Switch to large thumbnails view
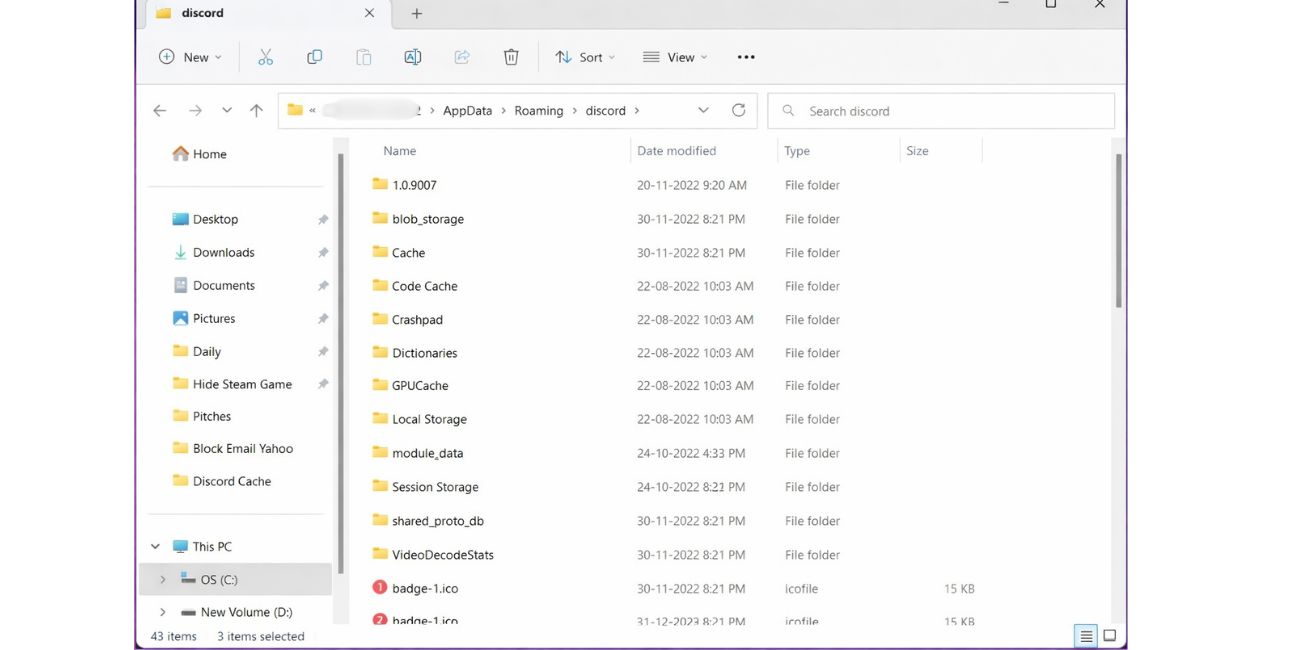Image resolution: width=1300 pixels, height=650 pixels. 1110,636
